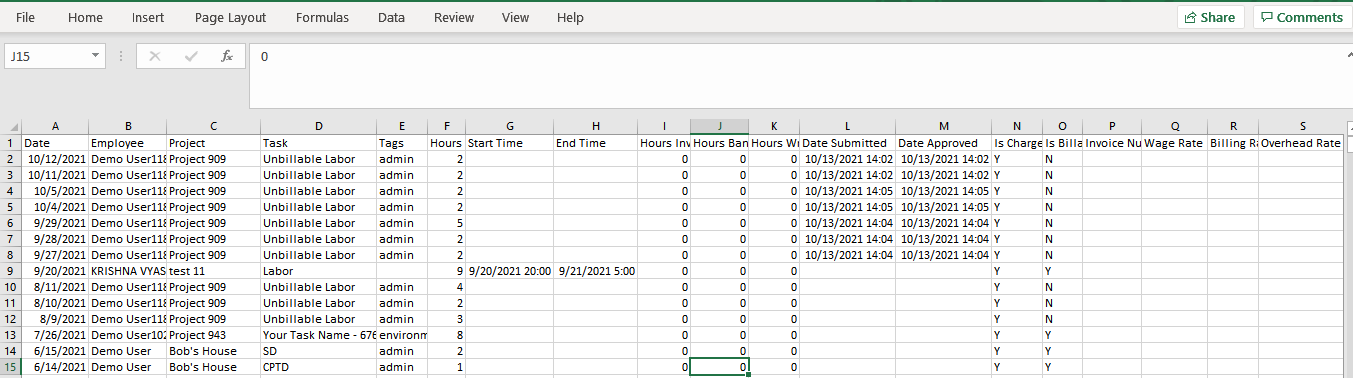1353x378 pixels.
Task: Select the date cell '7/26/2021'
Action: click(x=55, y=335)
